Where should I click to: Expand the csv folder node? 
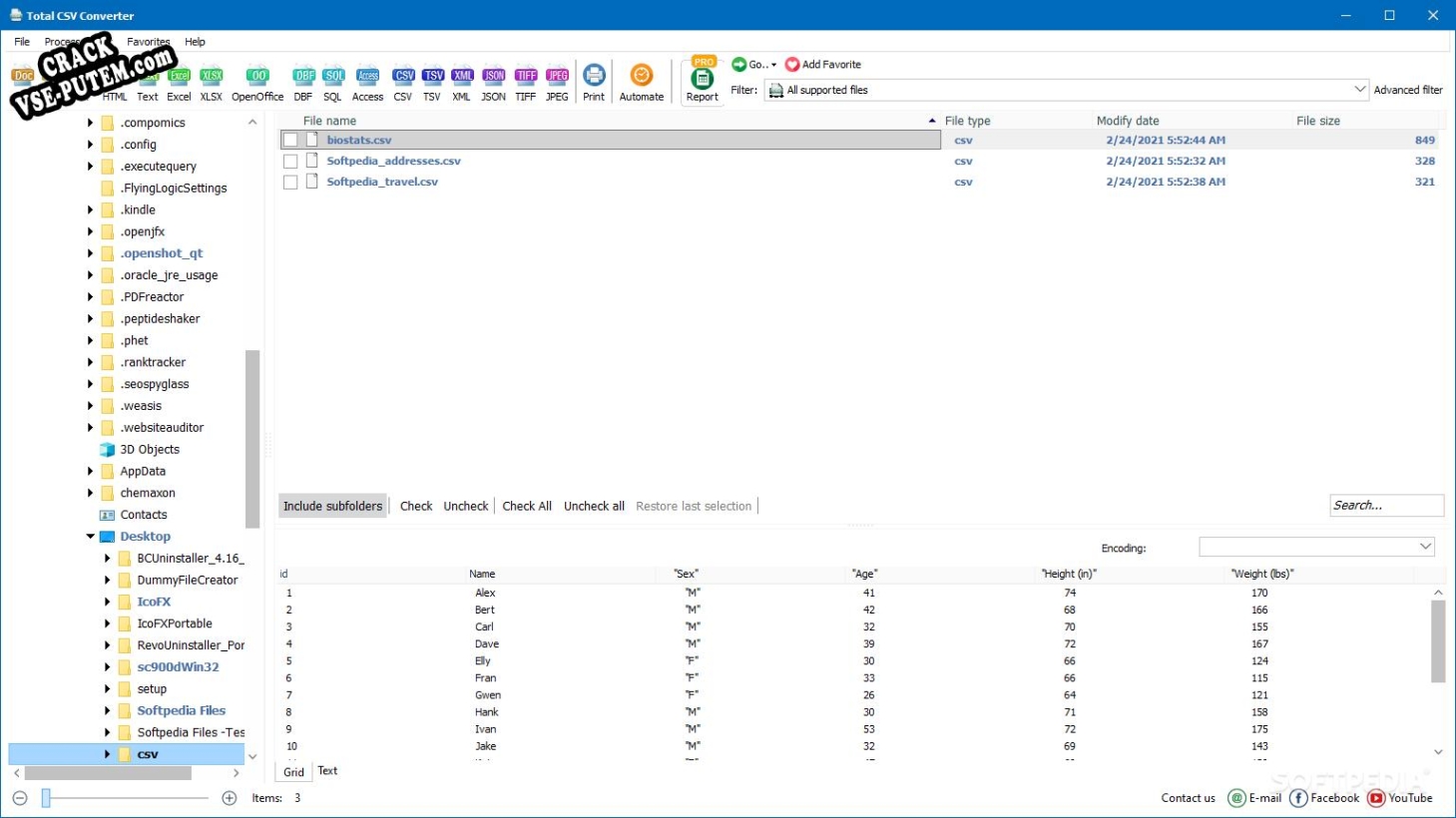(107, 755)
